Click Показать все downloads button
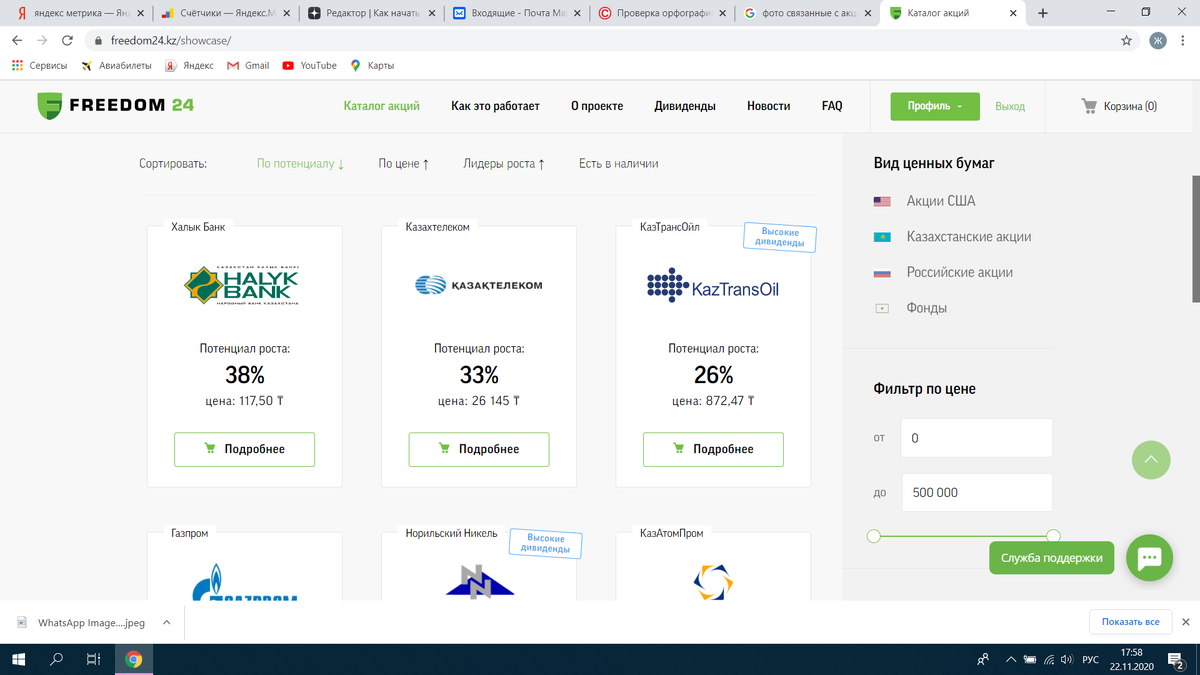 coord(1131,622)
